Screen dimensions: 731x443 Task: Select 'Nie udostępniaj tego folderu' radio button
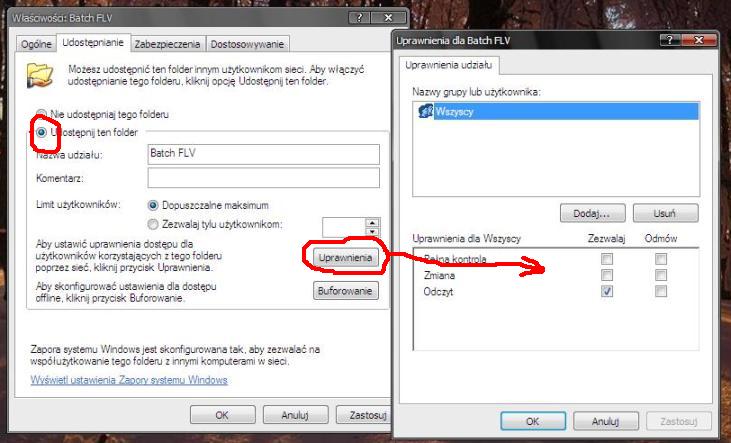pyautogui.click(x=41, y=114)
